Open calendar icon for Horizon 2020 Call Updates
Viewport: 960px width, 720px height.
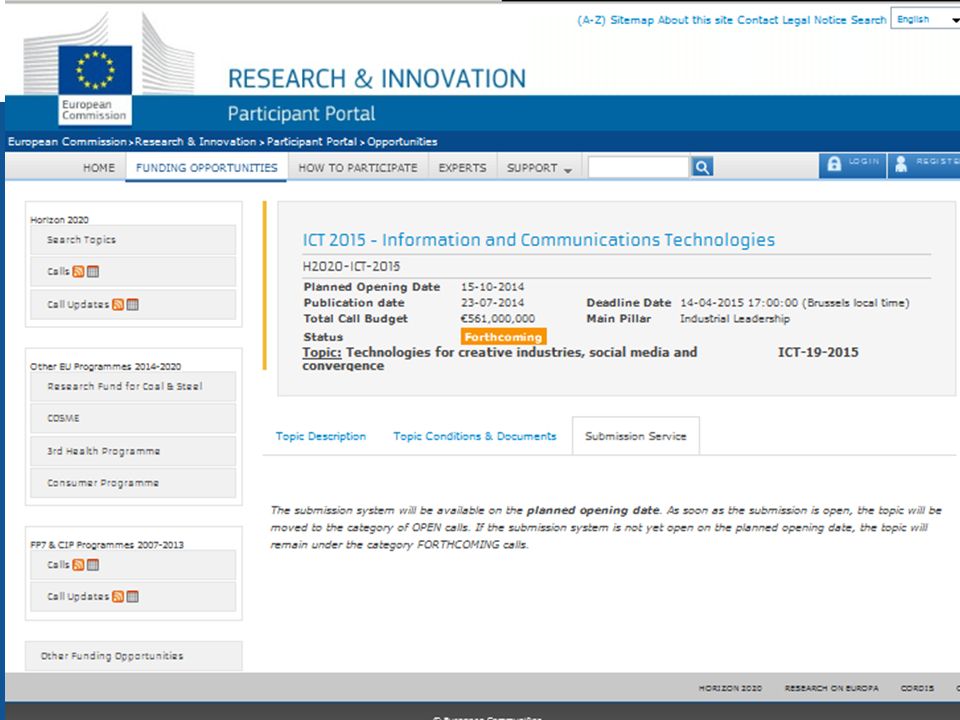coord(133,304)
